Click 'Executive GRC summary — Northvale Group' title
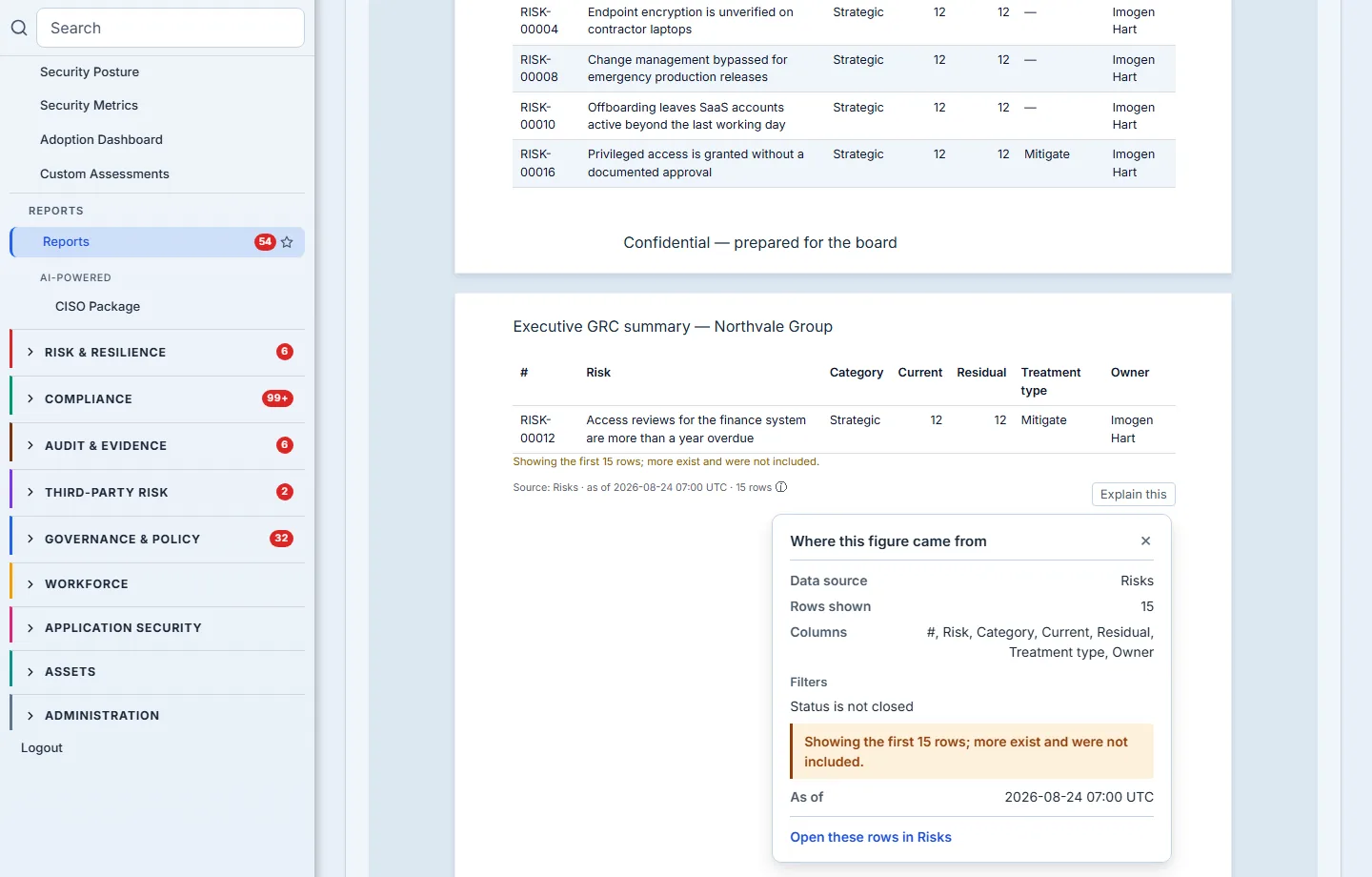The width and height of the screenshot is (1372, 877). click(673, 327)
